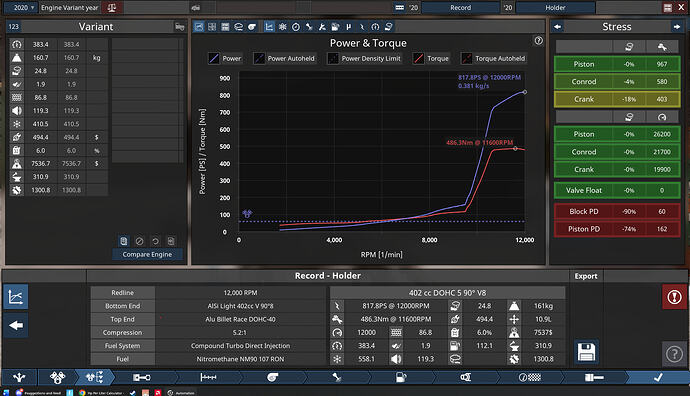Screen dimensions: 690x396
Task: Click the crossed-circle icon above Compare Engine
Action: [139, 241]
